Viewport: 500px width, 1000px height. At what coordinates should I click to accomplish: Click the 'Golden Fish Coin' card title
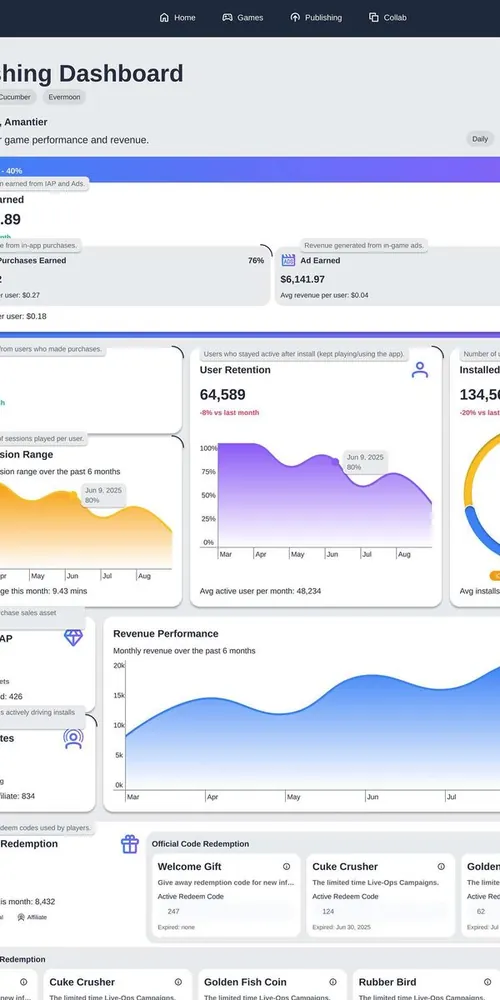point(246,982)
